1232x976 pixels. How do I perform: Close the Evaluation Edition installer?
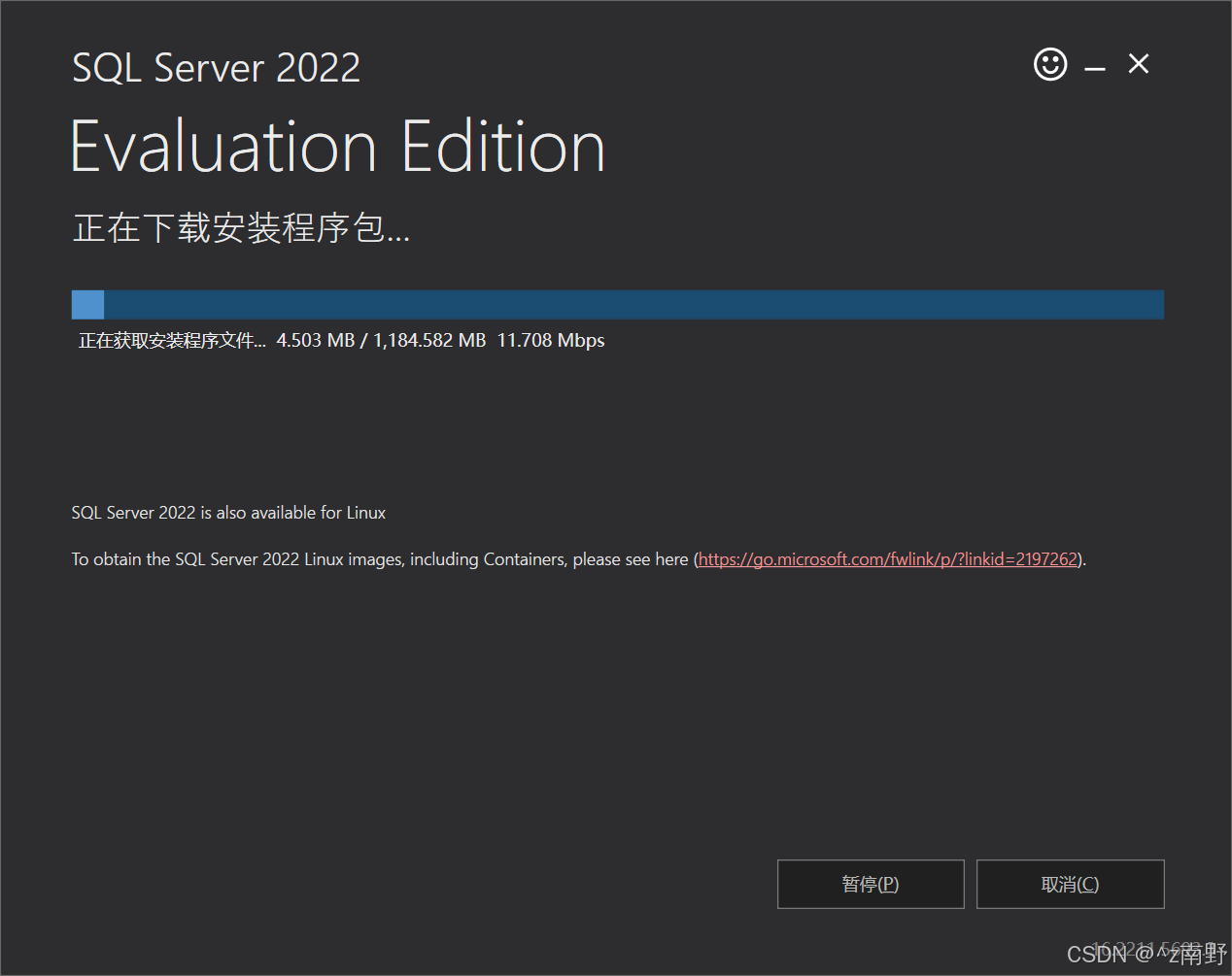point(1138,63)
